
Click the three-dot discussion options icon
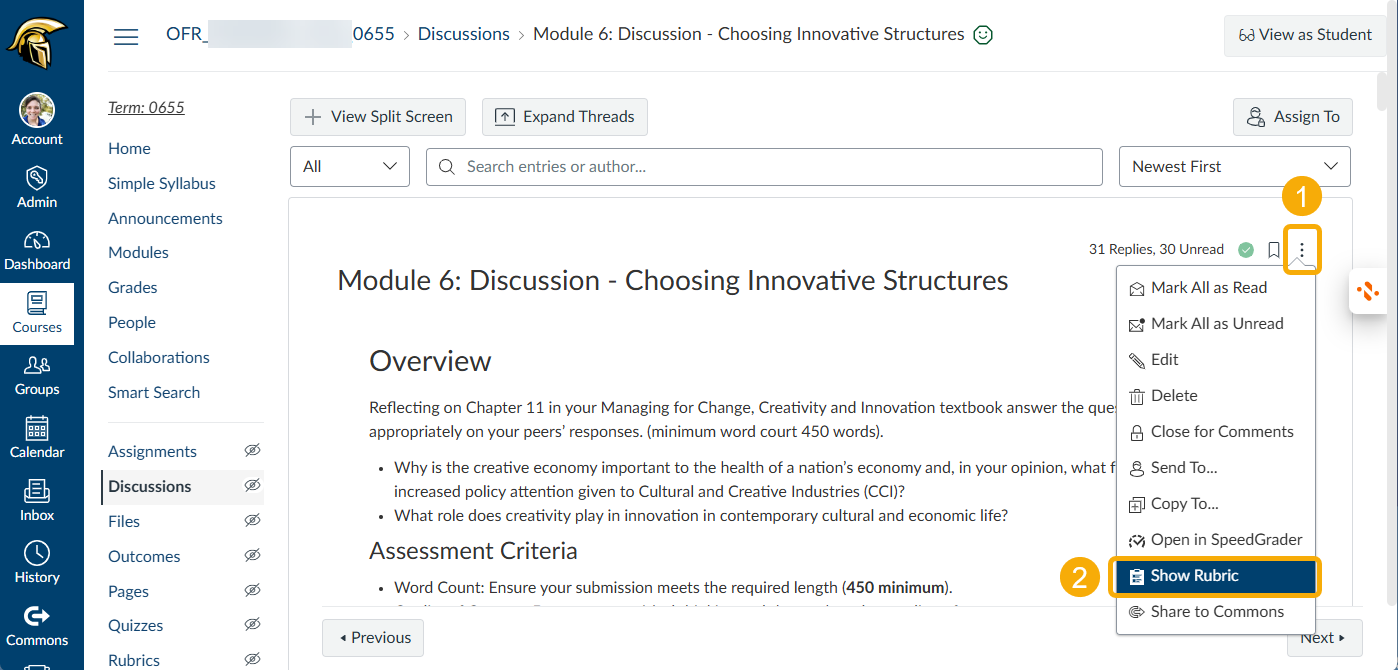(x=1302, y=250)
